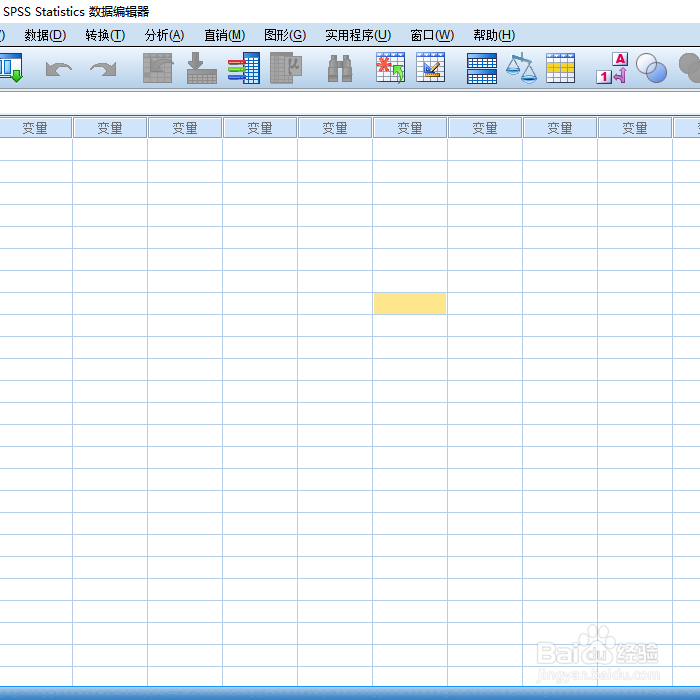Open the 窗口(W) menu
The width and height of the screenshot is (700, 700).
click(432, 35)
